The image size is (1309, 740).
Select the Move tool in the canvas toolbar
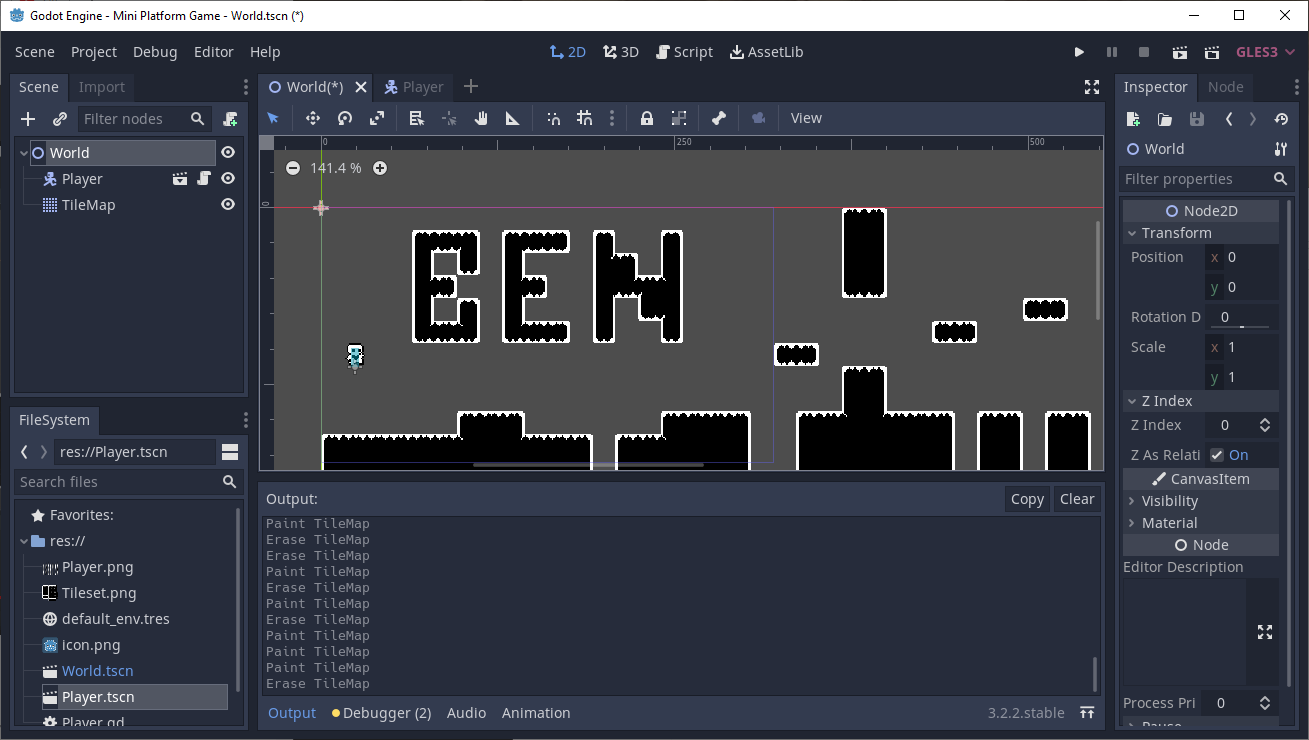[x=313, y=117]
